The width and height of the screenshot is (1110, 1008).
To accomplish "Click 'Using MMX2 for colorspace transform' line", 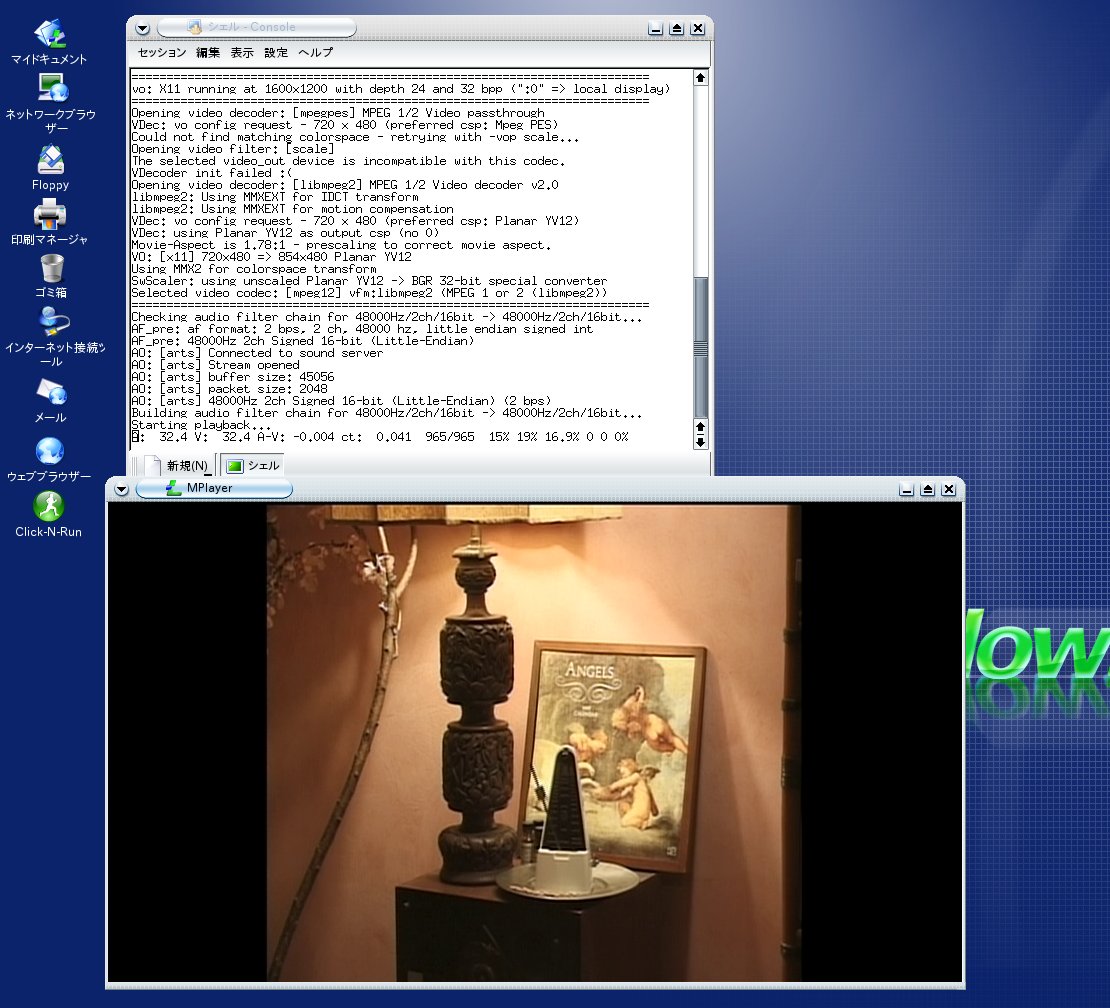I will 254,270.
